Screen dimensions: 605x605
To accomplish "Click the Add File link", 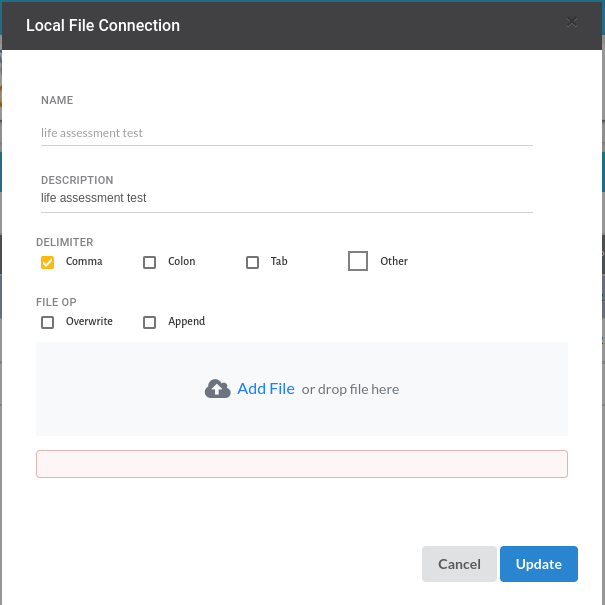I will 266,389.
